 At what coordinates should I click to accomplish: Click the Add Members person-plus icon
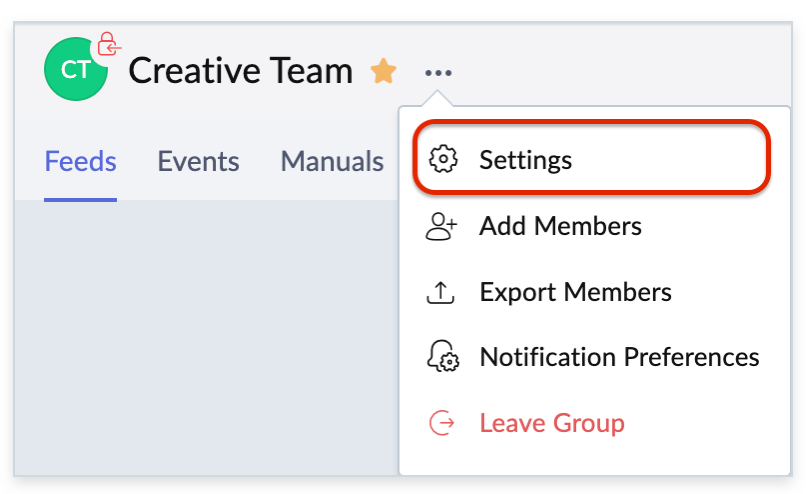click(442, 226)
